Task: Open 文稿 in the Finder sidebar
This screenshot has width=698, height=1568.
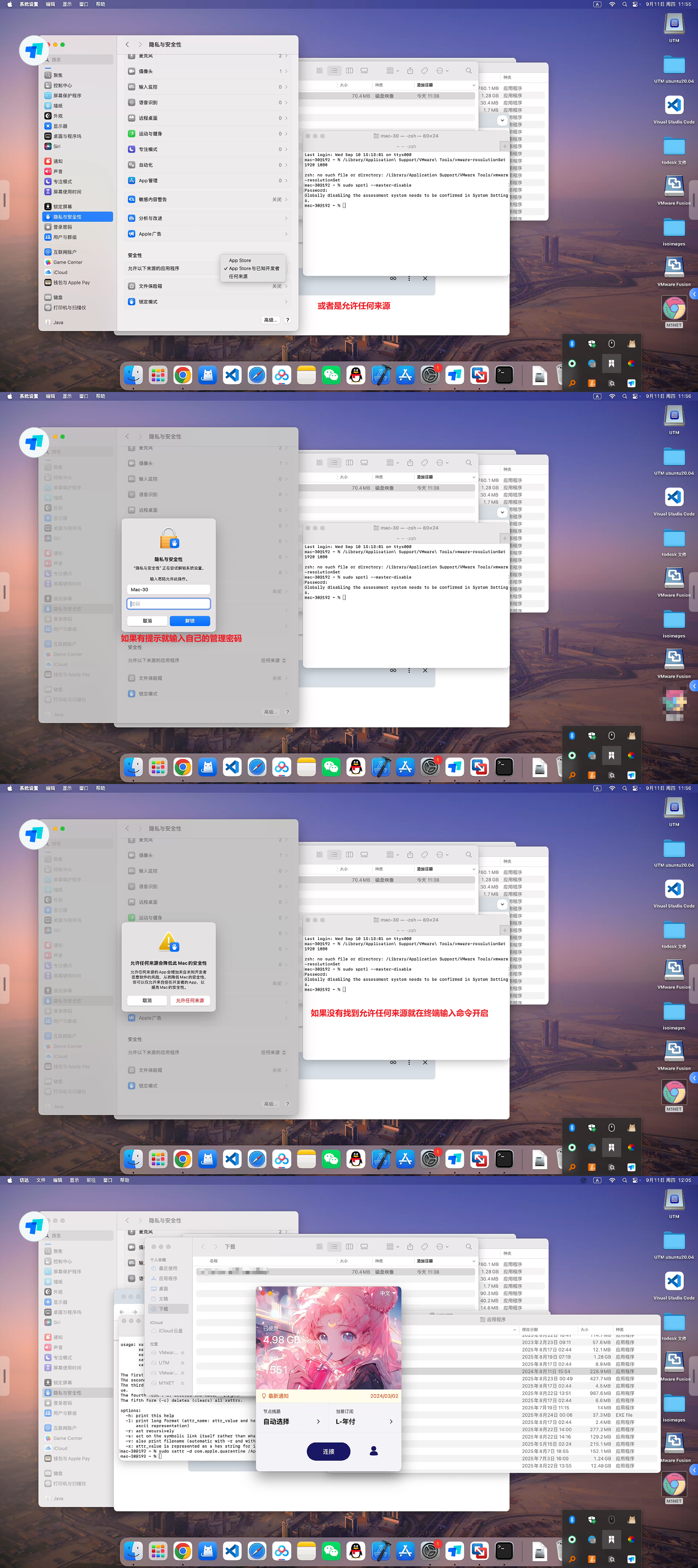Action: click(x=163, y=1298)
